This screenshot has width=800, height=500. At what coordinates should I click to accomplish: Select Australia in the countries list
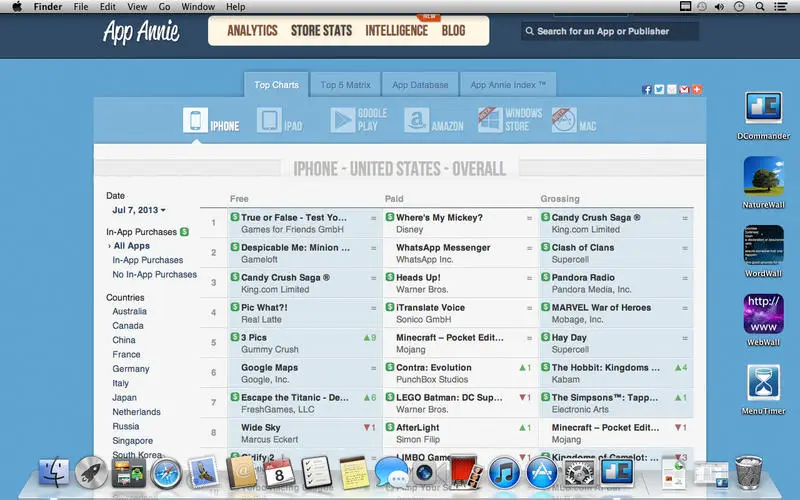point(130,311)
